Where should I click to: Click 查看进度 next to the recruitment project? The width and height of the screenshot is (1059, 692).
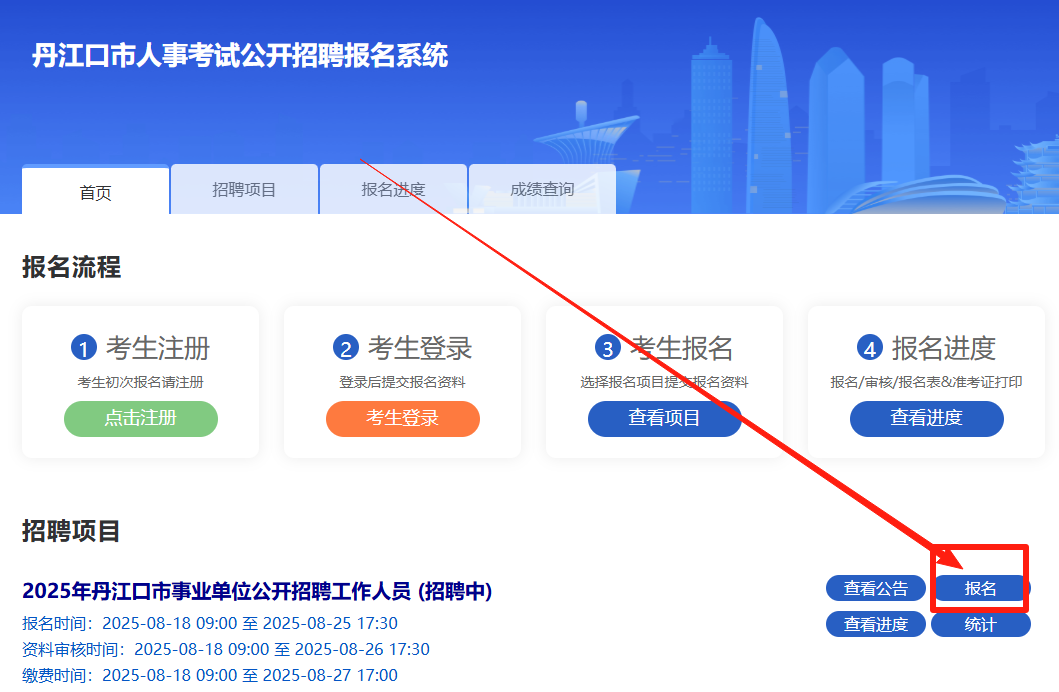tap(875, 624)
